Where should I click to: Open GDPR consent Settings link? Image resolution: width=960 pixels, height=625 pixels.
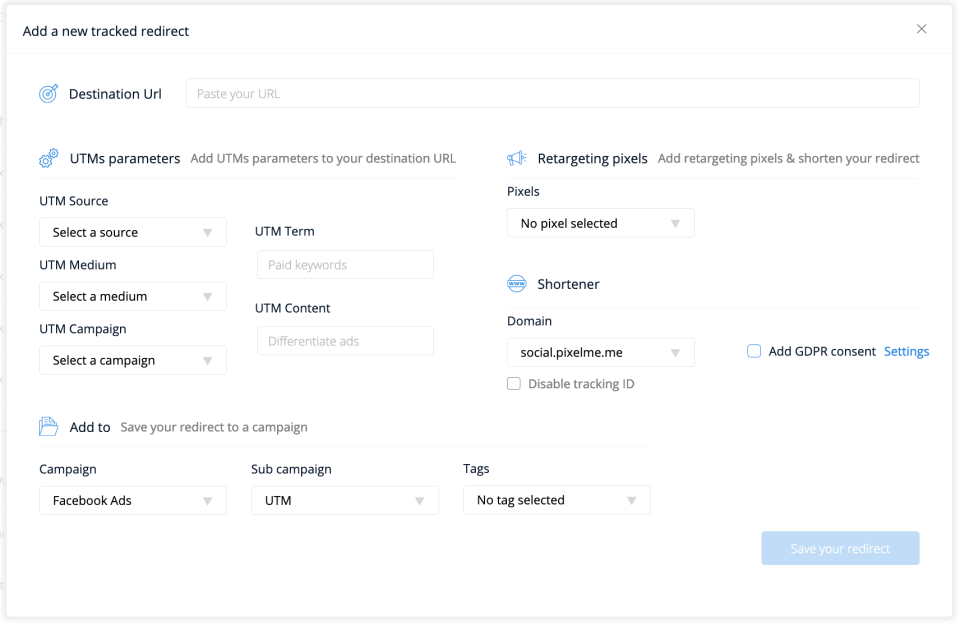click(x=906, y=351)
